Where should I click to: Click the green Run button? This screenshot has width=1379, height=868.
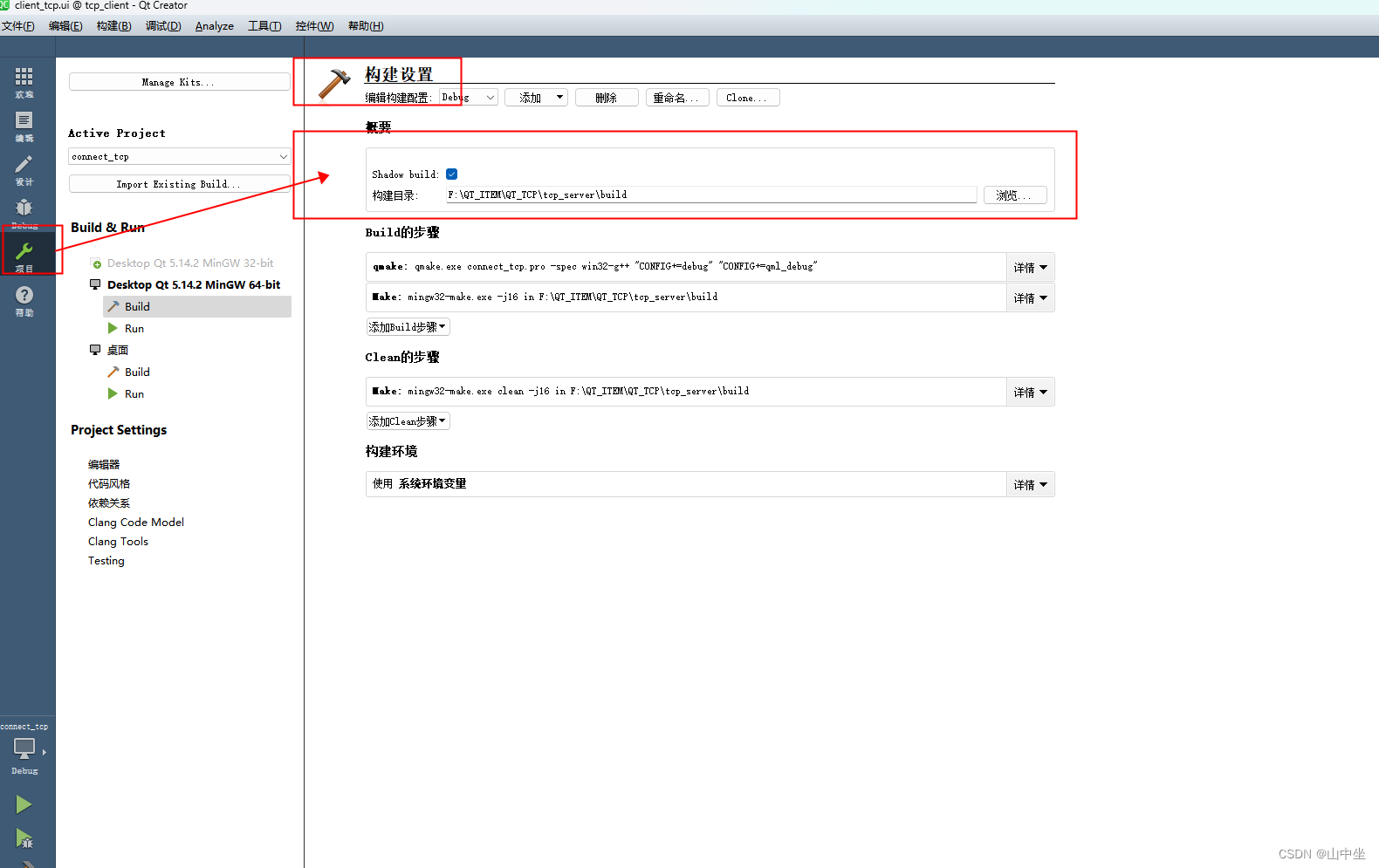point(24,804)
